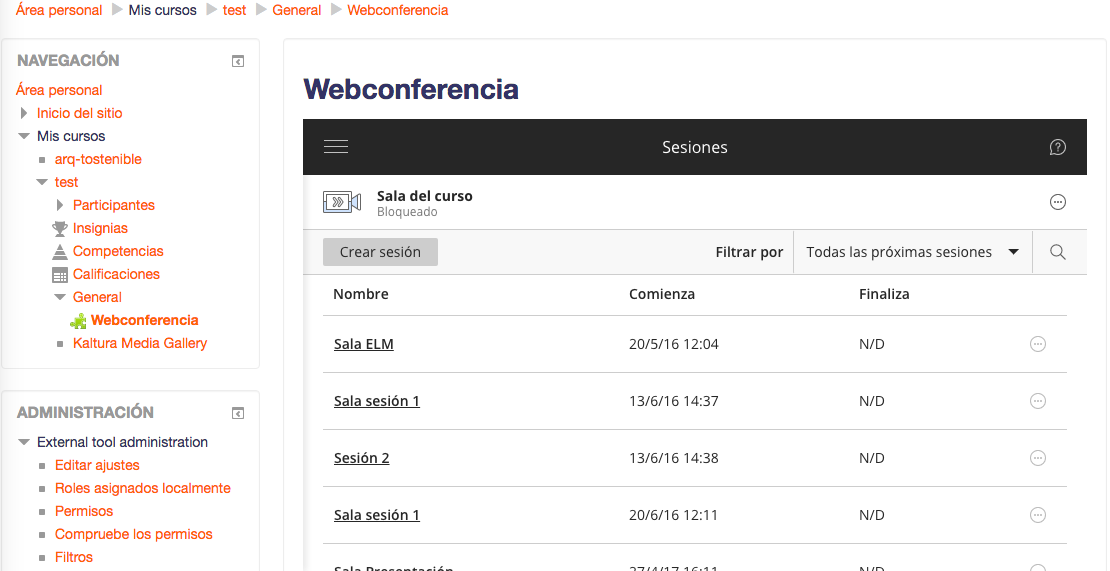This screenshot has width=1110, height=571.
Task: Open options for Sesión 2 row
Action: point(1037,458)
